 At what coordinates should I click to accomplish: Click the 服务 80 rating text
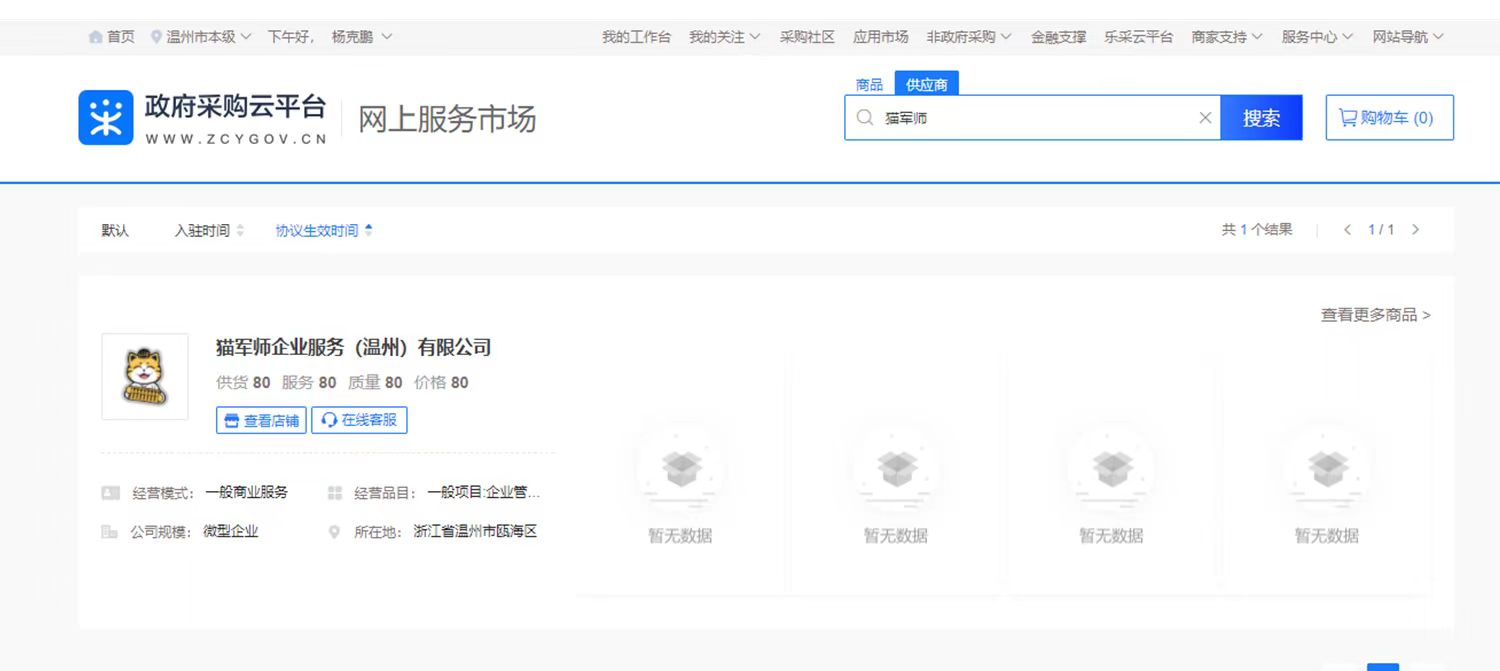point(309,383)
